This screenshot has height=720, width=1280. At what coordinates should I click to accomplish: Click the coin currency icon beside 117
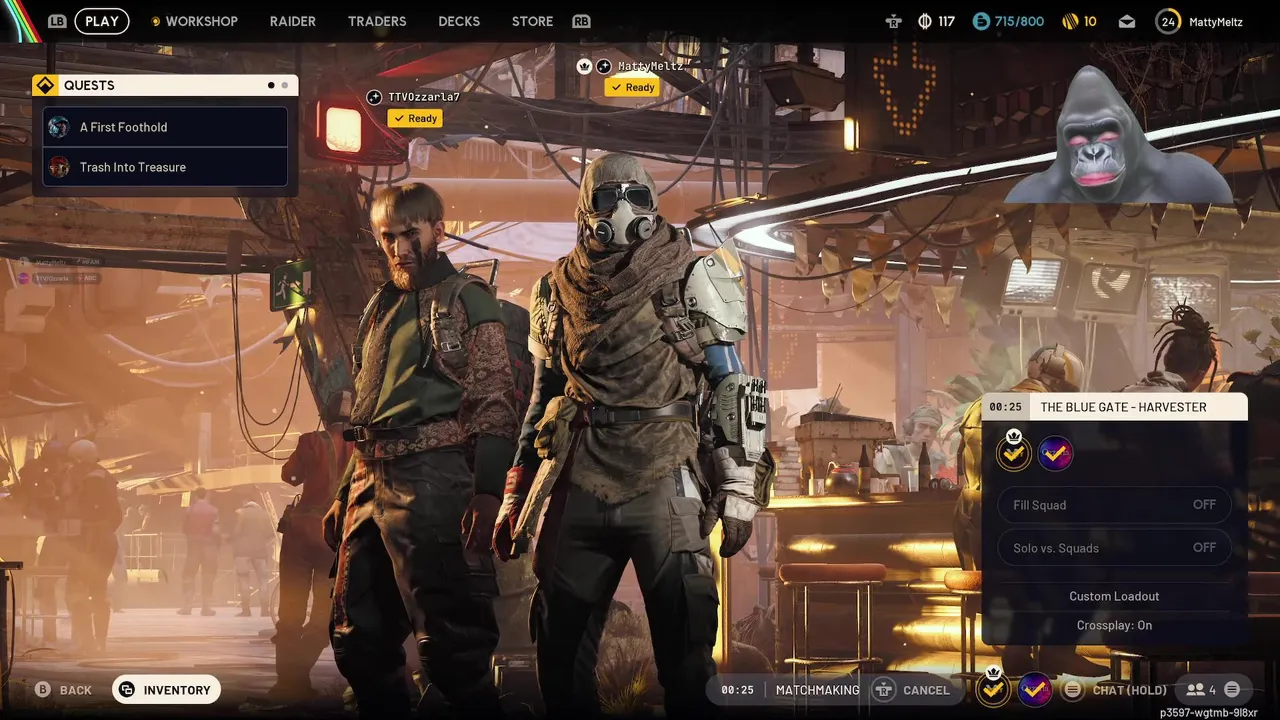pyautogui.click(x=925, y=21)
